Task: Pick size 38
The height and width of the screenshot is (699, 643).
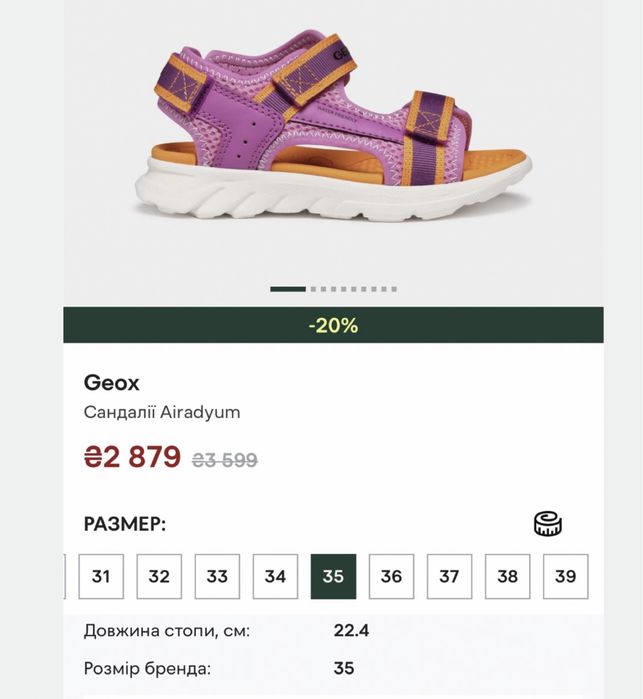Action: click(507, 576)
